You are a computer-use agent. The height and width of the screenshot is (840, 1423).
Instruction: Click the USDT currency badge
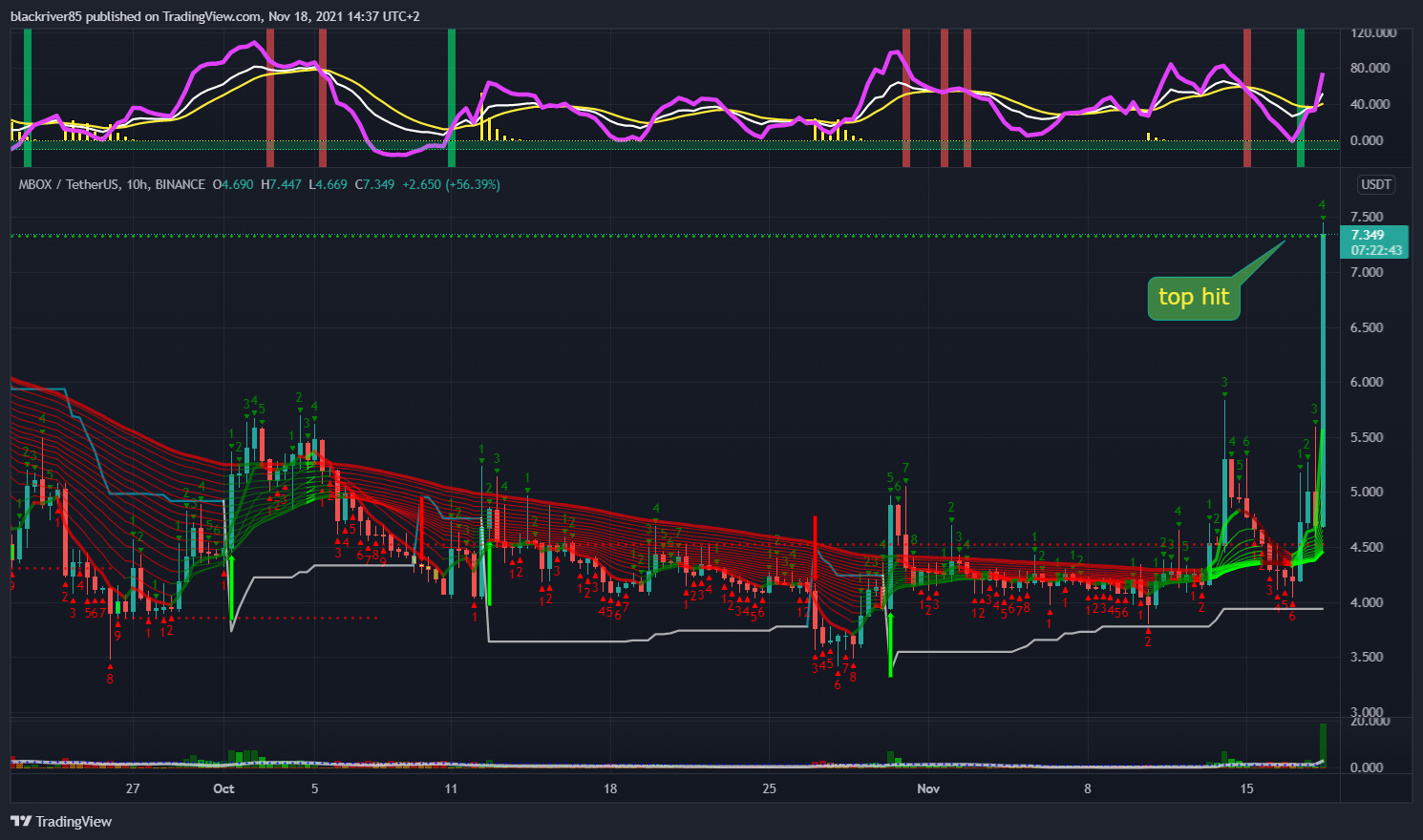click(1376, 184)
